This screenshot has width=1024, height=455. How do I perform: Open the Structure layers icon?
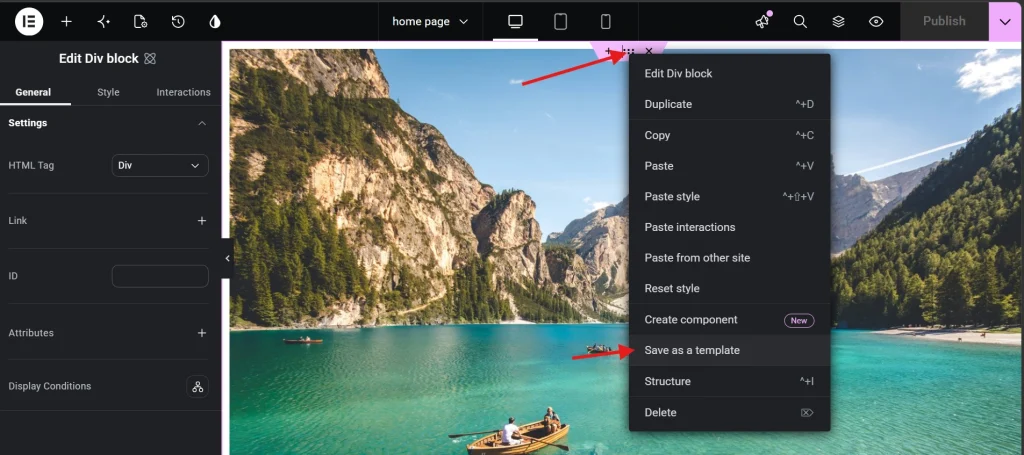pyautogui.click(x=839, y=22)
